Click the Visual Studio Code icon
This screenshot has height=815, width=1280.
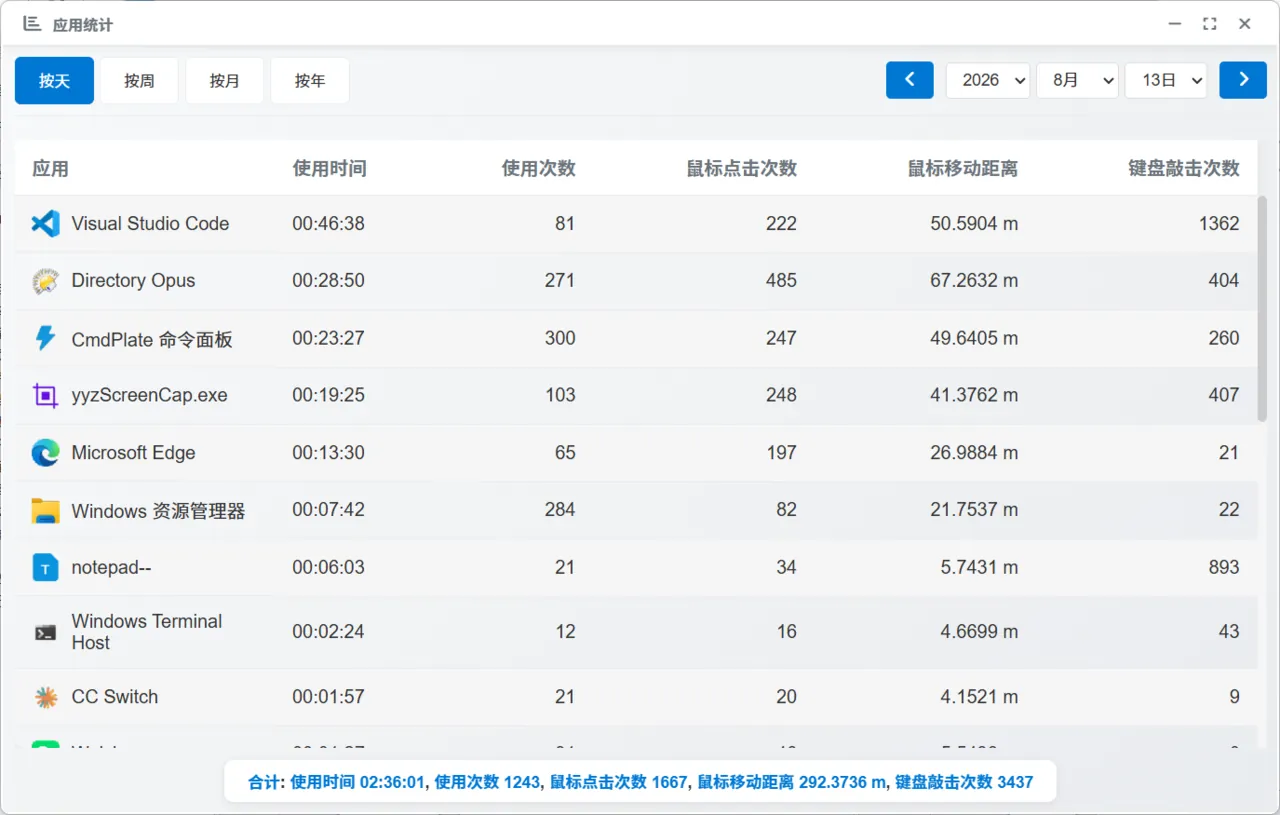tap(46, 224)
